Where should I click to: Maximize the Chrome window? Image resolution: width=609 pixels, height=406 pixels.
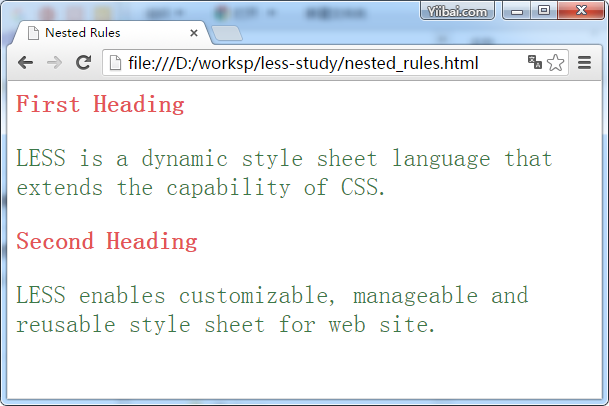544,11
